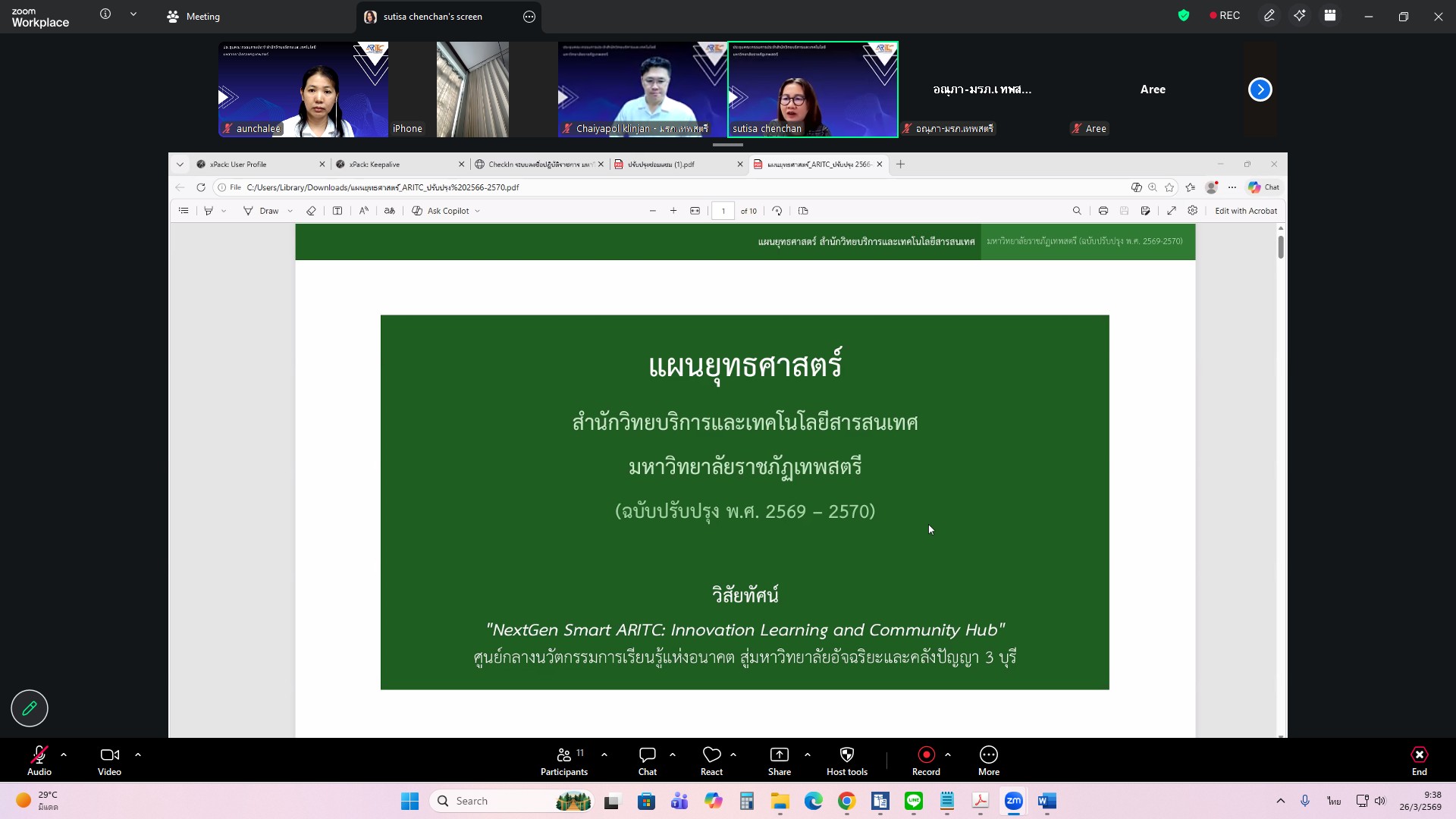Expand participants options arrow
Screen dimensions: 1456x819
pyautogui.click(x=604, y=755)
